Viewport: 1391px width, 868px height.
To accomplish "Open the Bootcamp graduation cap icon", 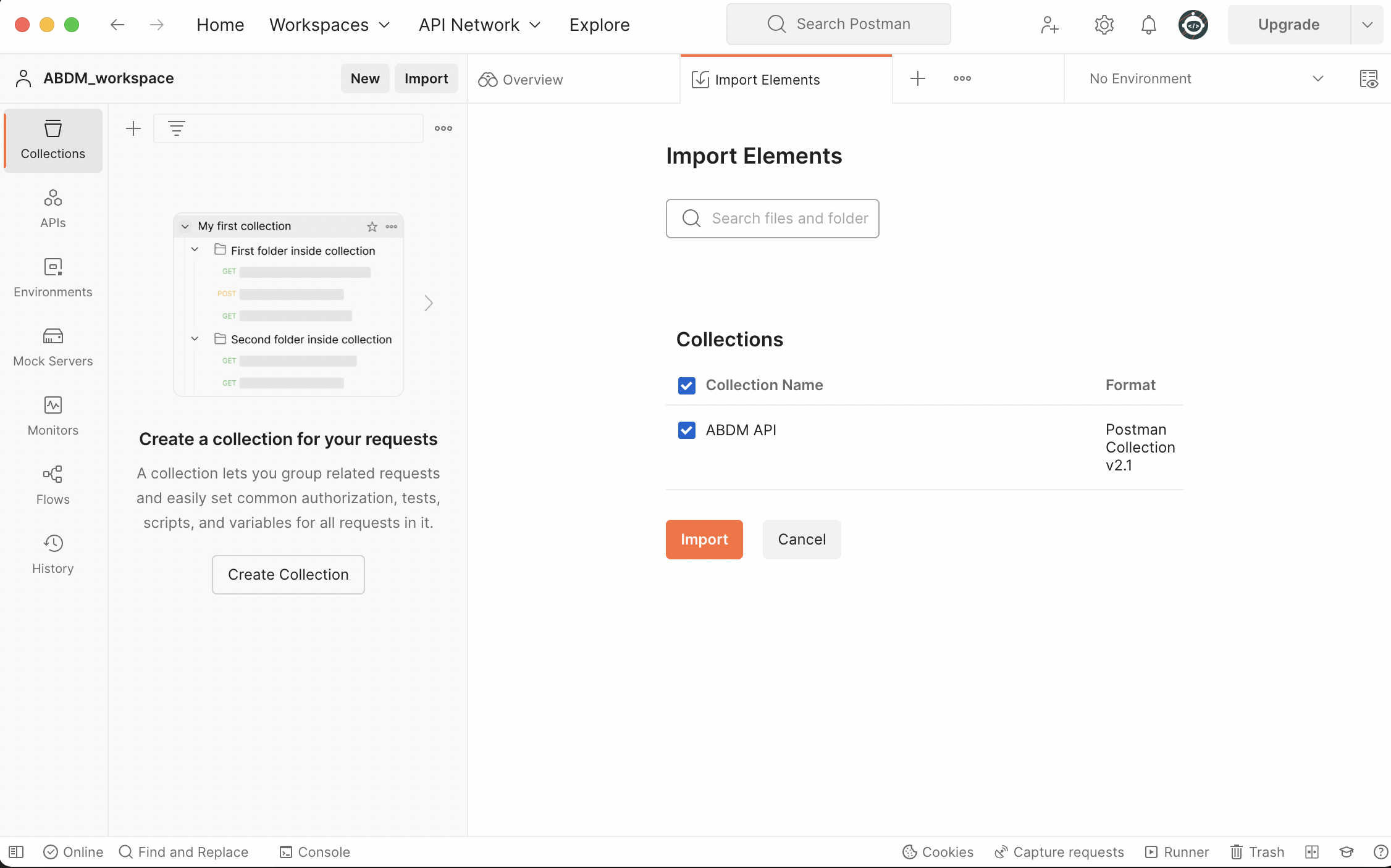I will point(1347,852).
